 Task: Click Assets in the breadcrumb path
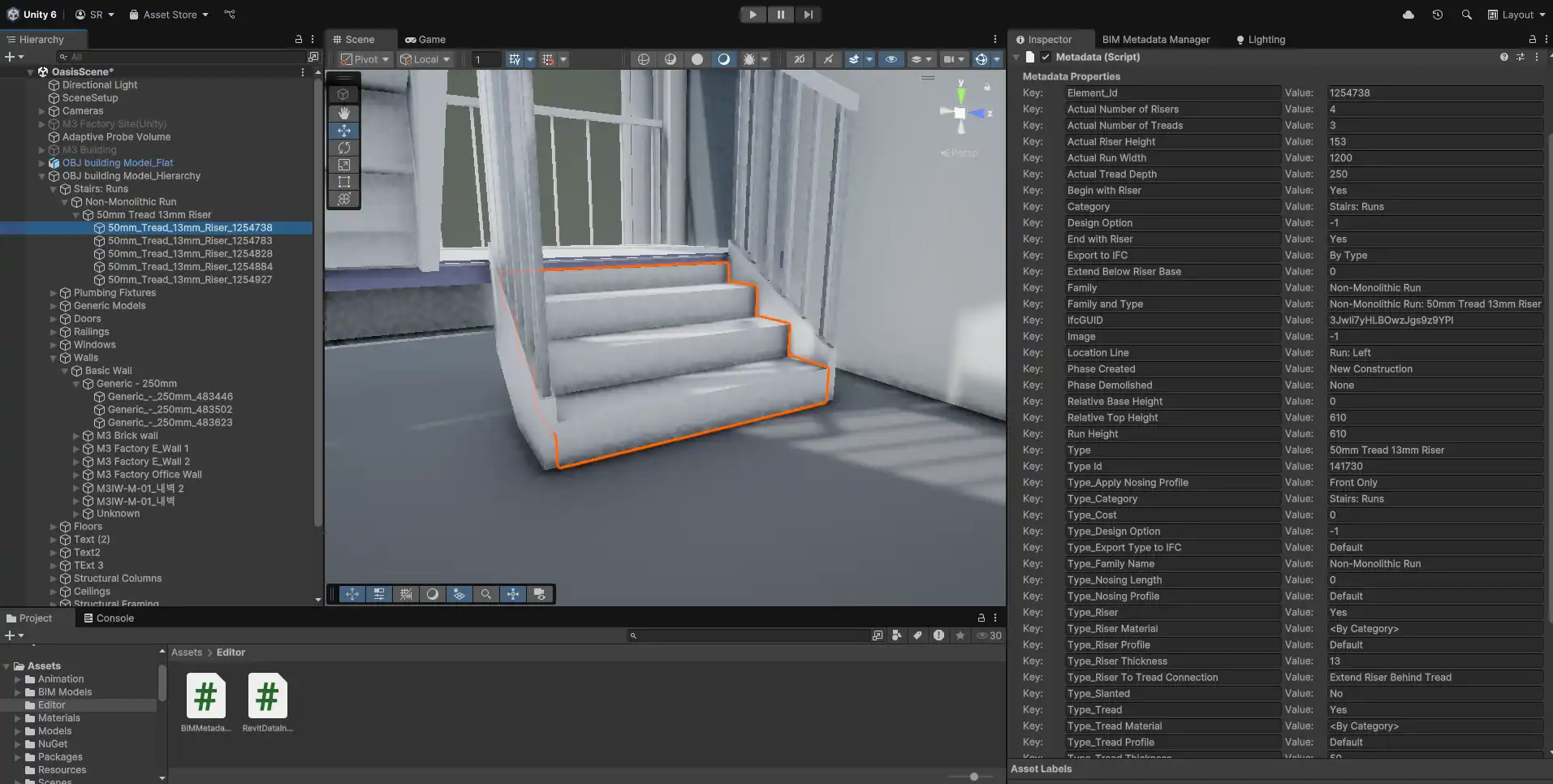[x=187, y=653]
